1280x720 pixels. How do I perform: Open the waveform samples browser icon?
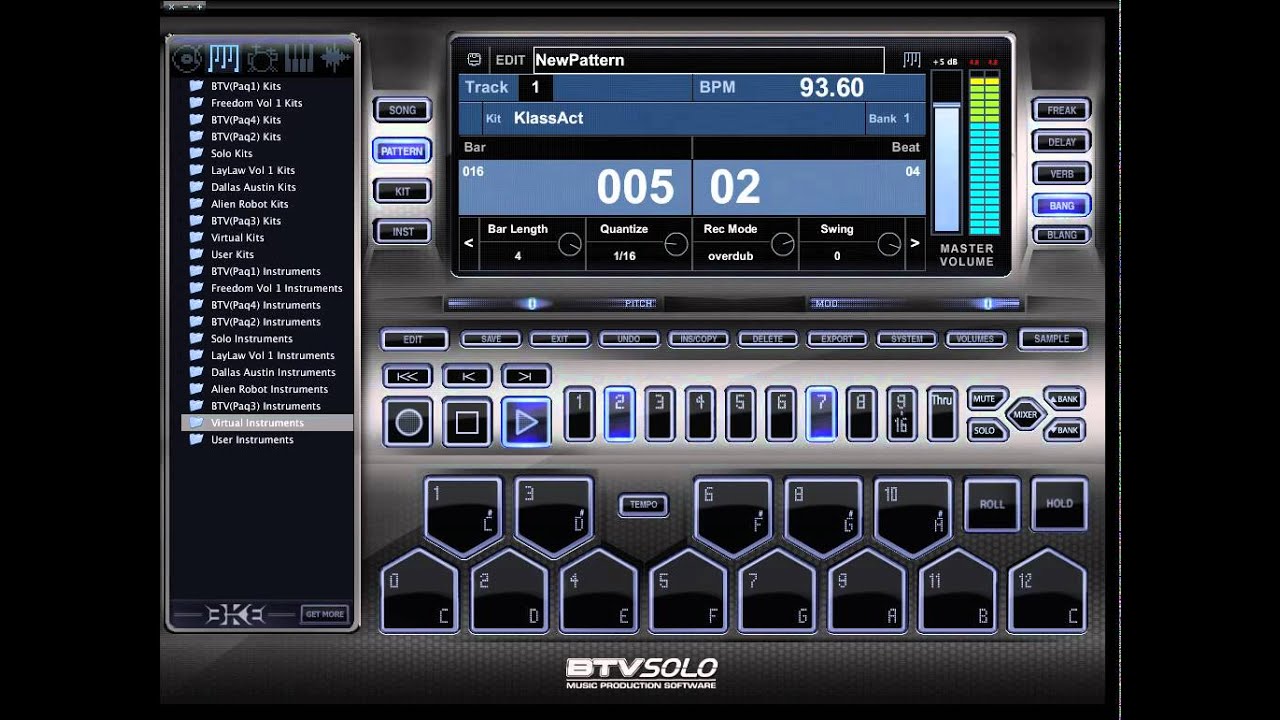335,59
